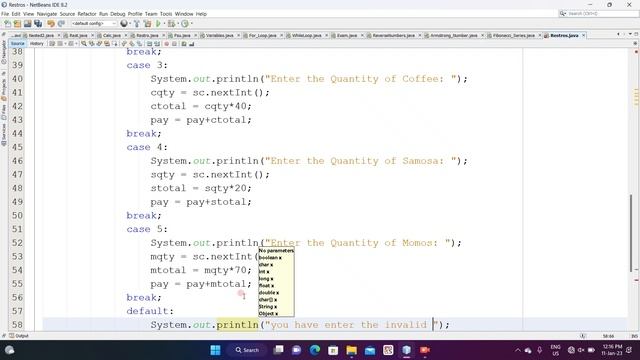Viewport: 640px width, 360px height.
Task: Click the green Run Project icon
Action: point(158,24)
